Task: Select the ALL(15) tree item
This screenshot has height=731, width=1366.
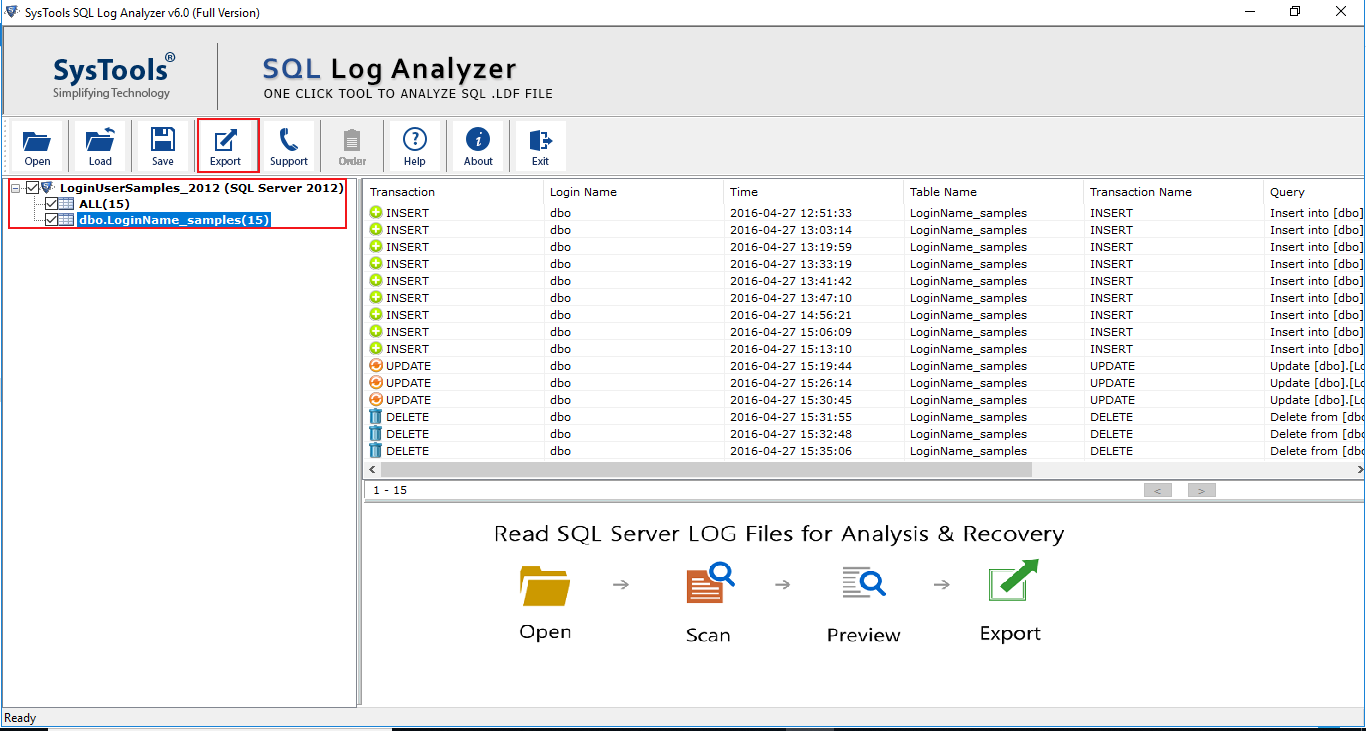Action: [x=104, y=204]
